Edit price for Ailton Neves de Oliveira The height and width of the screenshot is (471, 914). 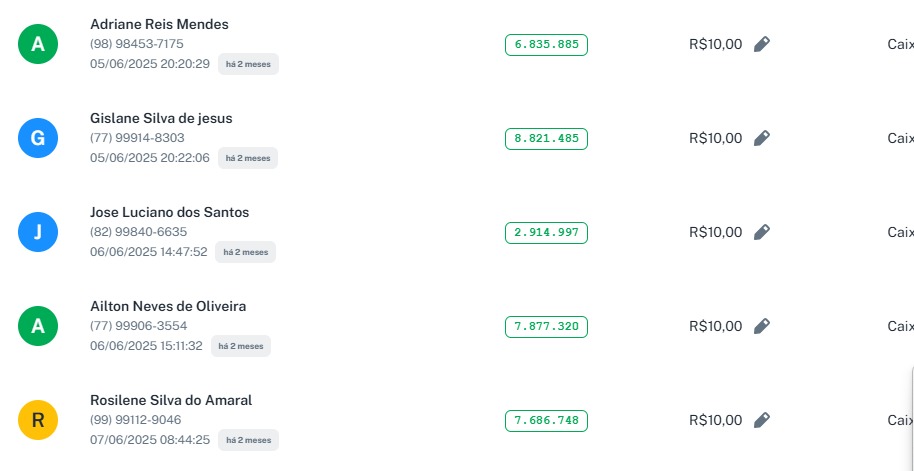coord(762,326)
